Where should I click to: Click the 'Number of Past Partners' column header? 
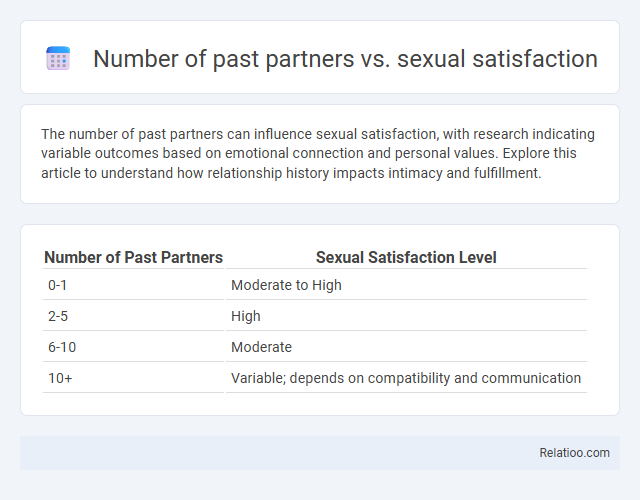(133, 257)
